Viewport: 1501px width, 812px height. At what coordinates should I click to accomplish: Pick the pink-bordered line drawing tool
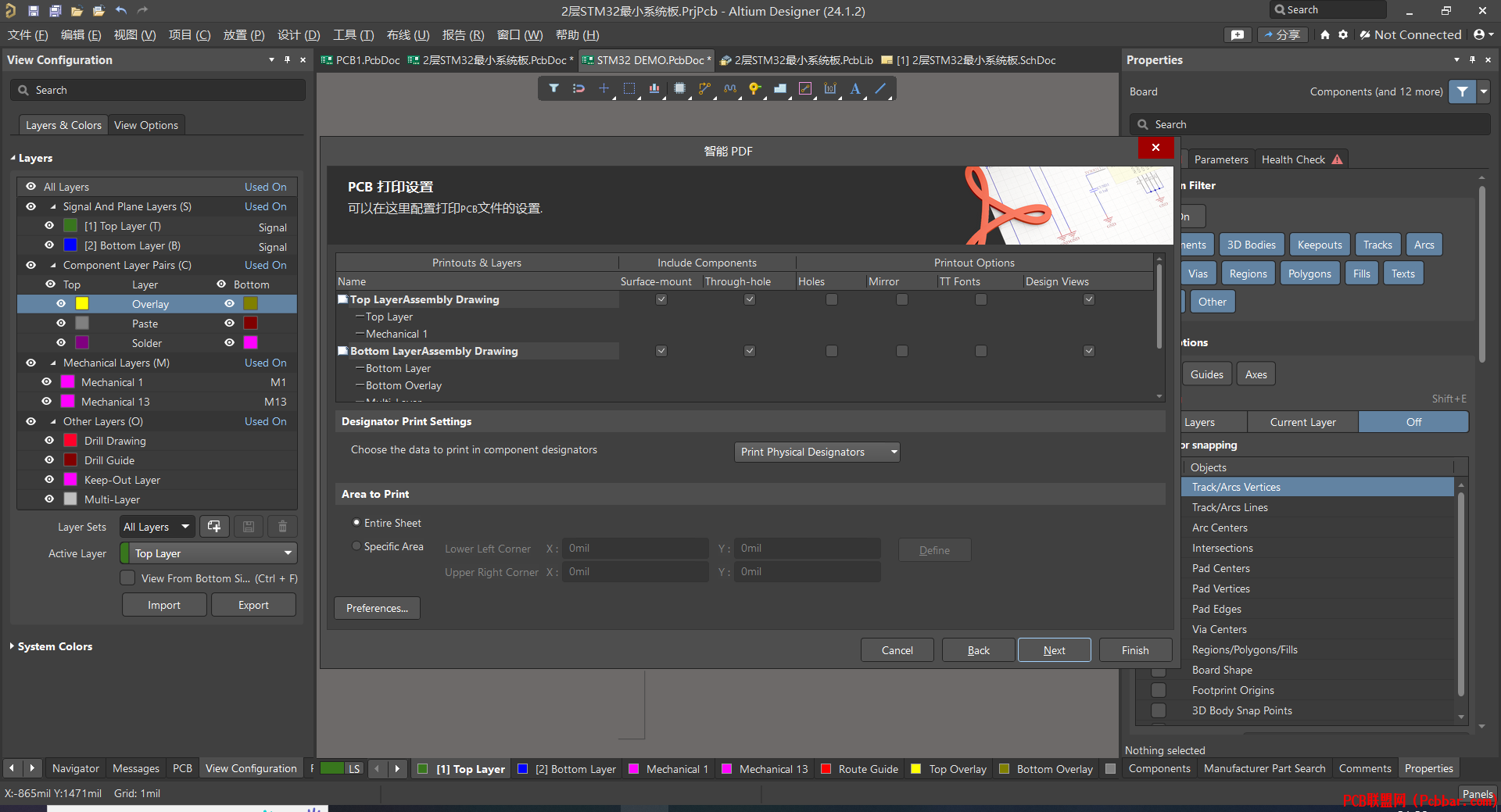[805, 88]
